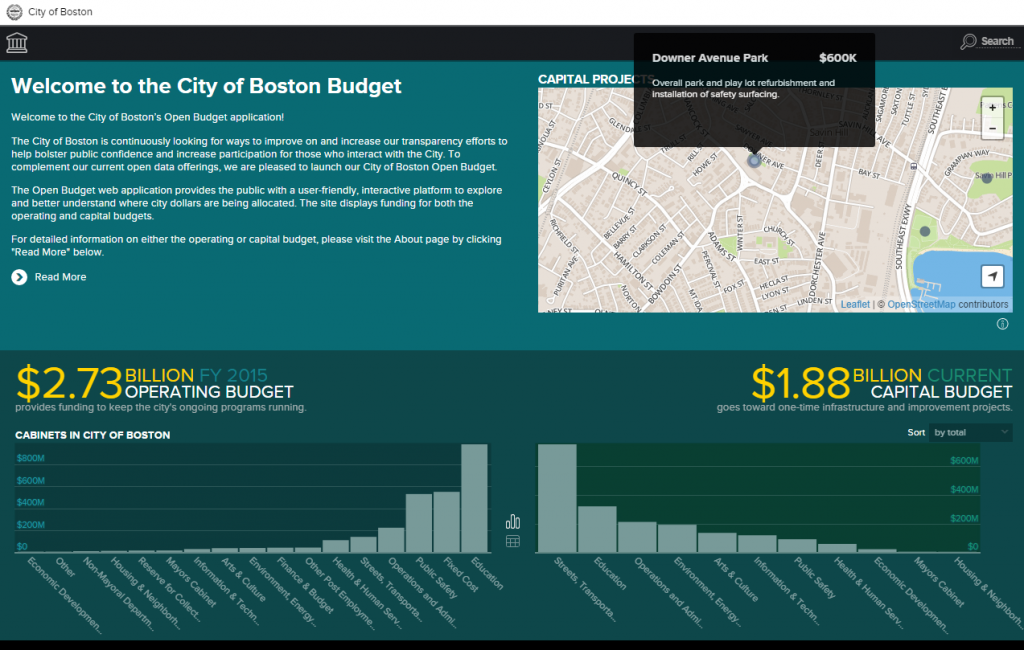Zoom in on the capital projects map
The image size is (1024, 650).
click(x=992, y=107)
